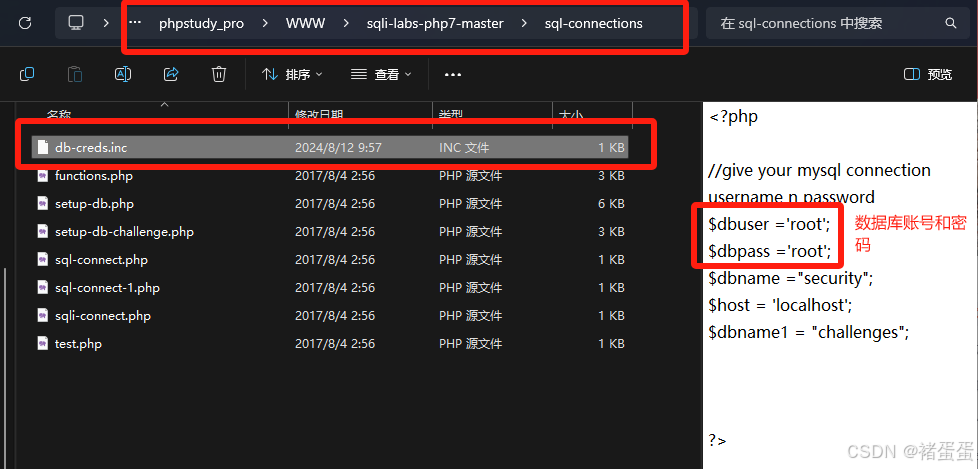Go to the phpstudy_pro breadcrumb folder
This screenshot has width=978, height=469.
click(x=201, y=24)
